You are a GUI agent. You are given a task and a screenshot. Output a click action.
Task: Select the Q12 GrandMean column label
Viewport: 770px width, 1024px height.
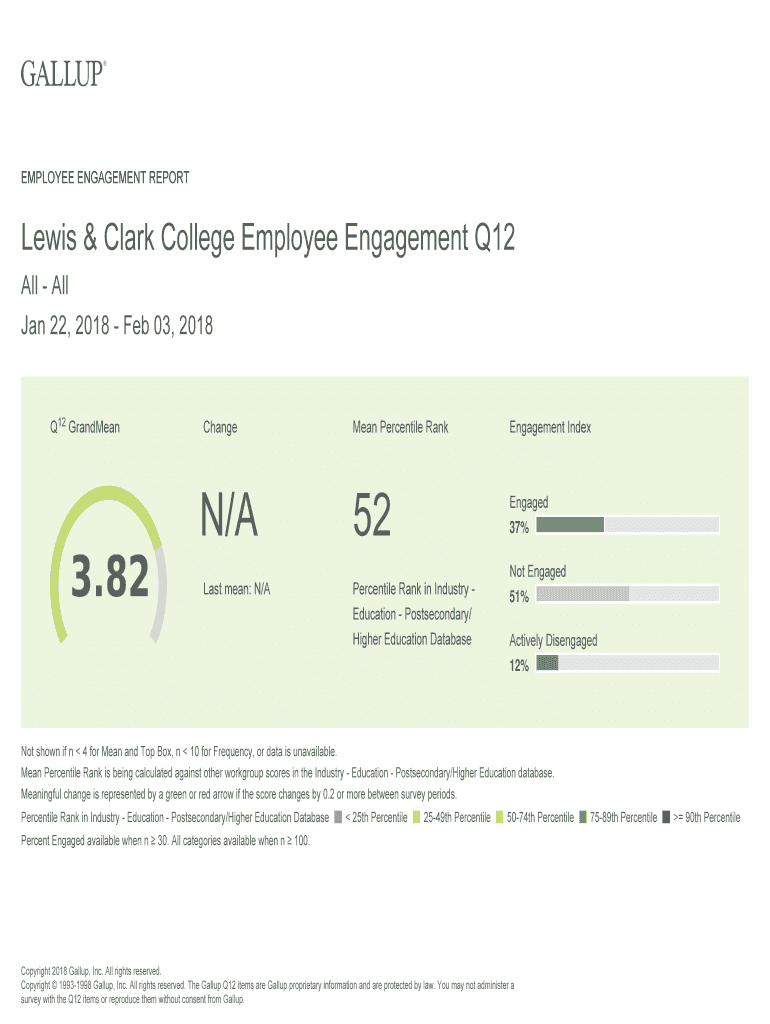[85, 427]
